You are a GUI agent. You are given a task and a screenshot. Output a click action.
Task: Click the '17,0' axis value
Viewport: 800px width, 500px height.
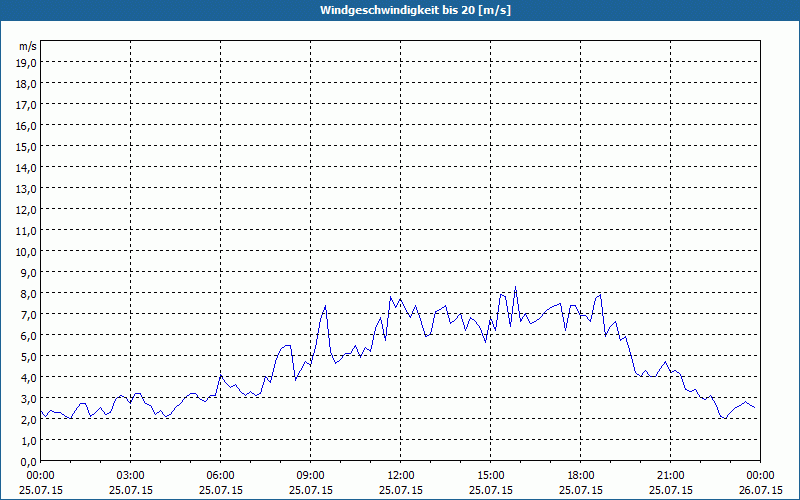[x=28, y=105]
